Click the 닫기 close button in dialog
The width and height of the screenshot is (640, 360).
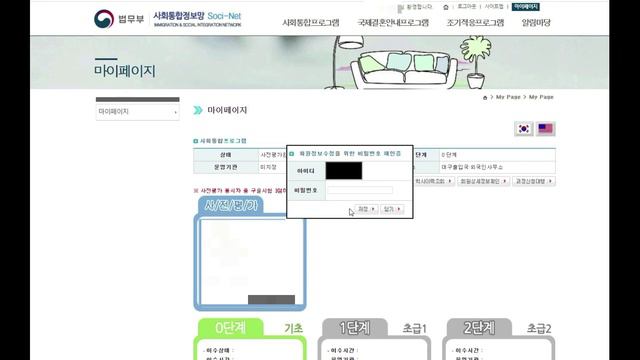click(x=392, y=209)
